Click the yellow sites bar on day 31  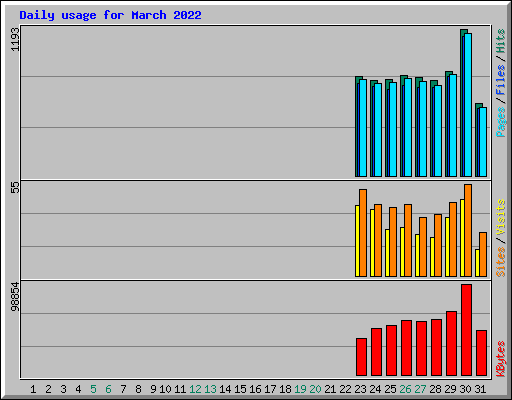coord(477,263)
